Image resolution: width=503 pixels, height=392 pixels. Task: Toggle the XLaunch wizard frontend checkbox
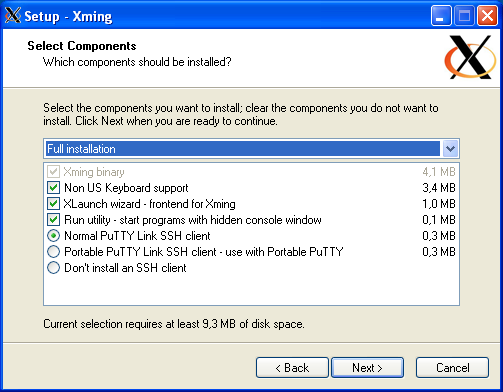(x=53, y=204)
